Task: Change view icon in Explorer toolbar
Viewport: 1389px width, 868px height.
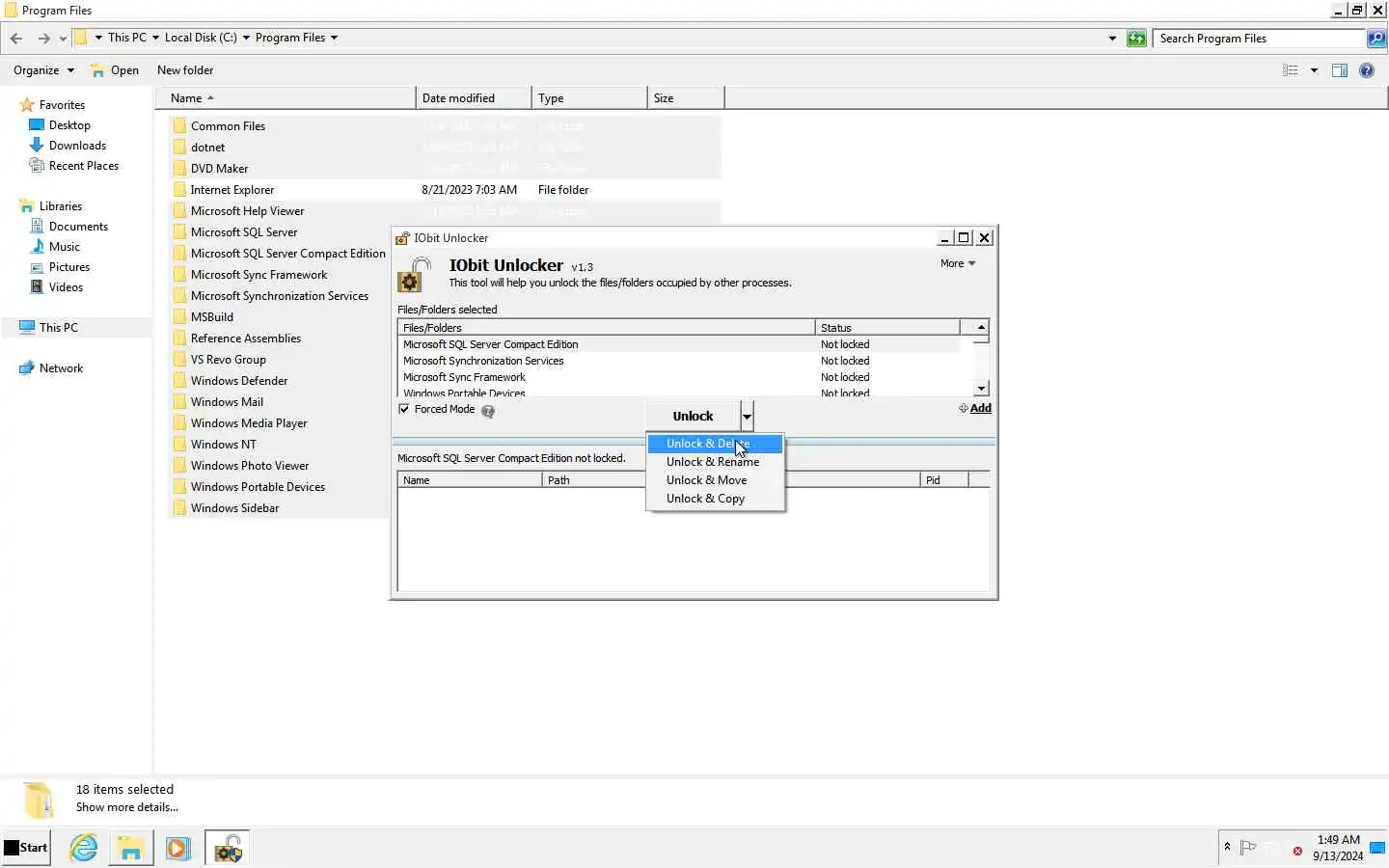Action: point(1291,70)
